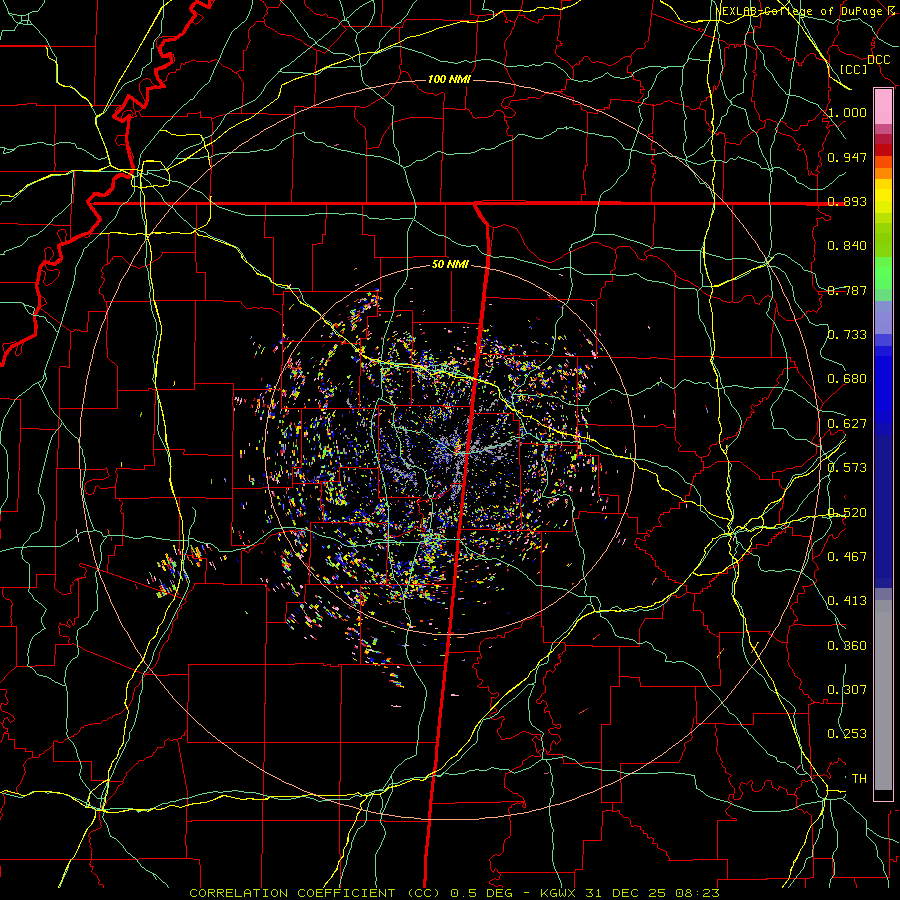This screenshot has height=900, width=900.
Task: Select the 0.947 legend value
Action: tap(847, 157)
